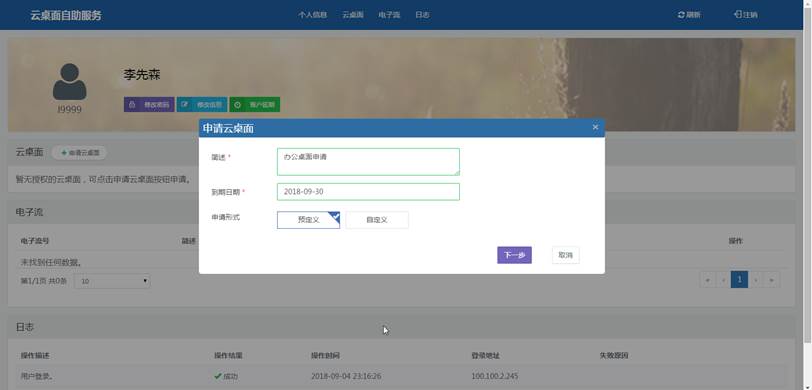This screenshot has width=812, height=390.
Task: Click the first-page pagination arrow
Action: click(x=707, y=280)
